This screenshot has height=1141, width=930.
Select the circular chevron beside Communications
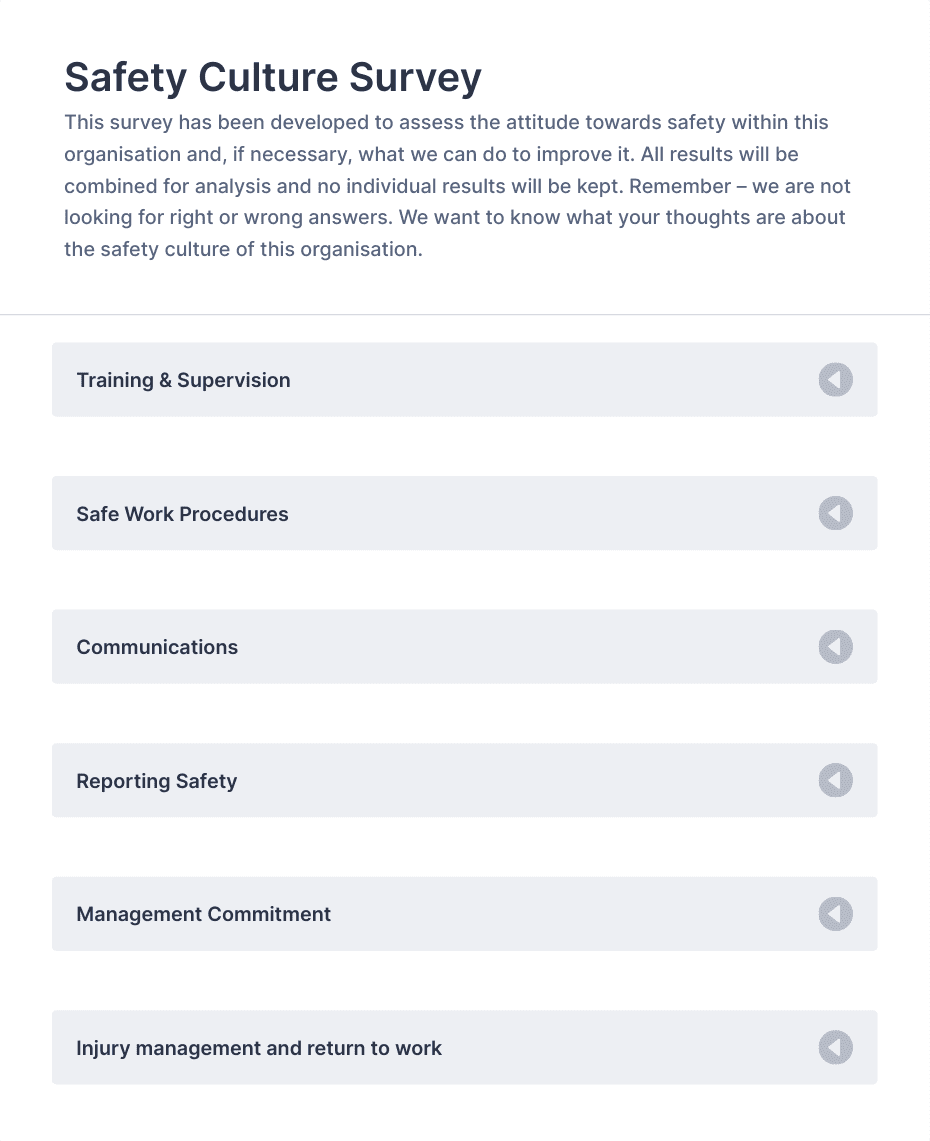(835, 647)
